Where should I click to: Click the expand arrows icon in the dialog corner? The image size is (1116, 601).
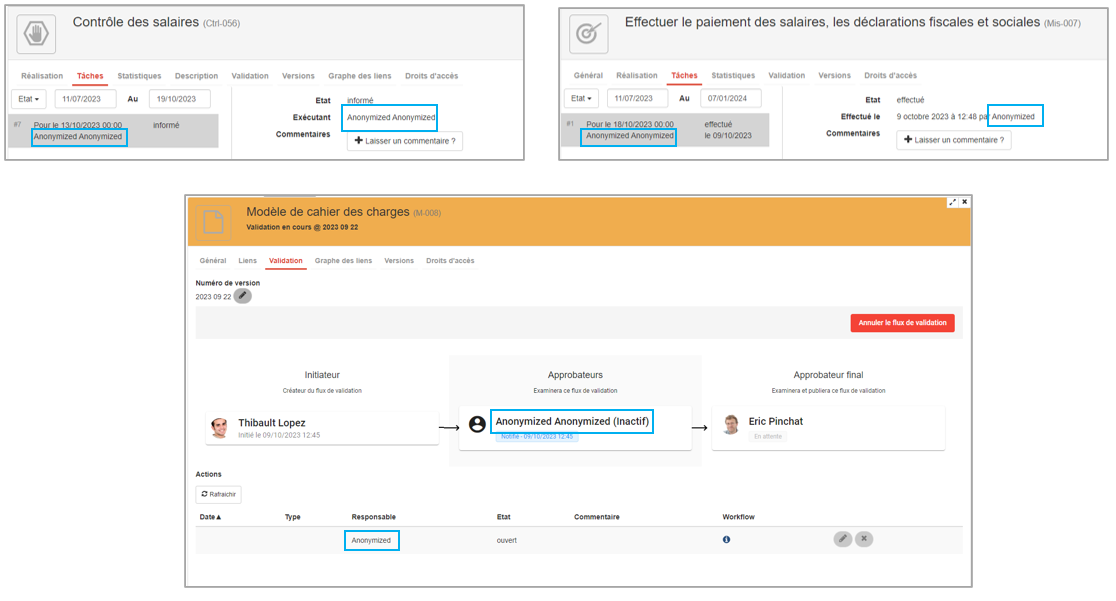951,202
